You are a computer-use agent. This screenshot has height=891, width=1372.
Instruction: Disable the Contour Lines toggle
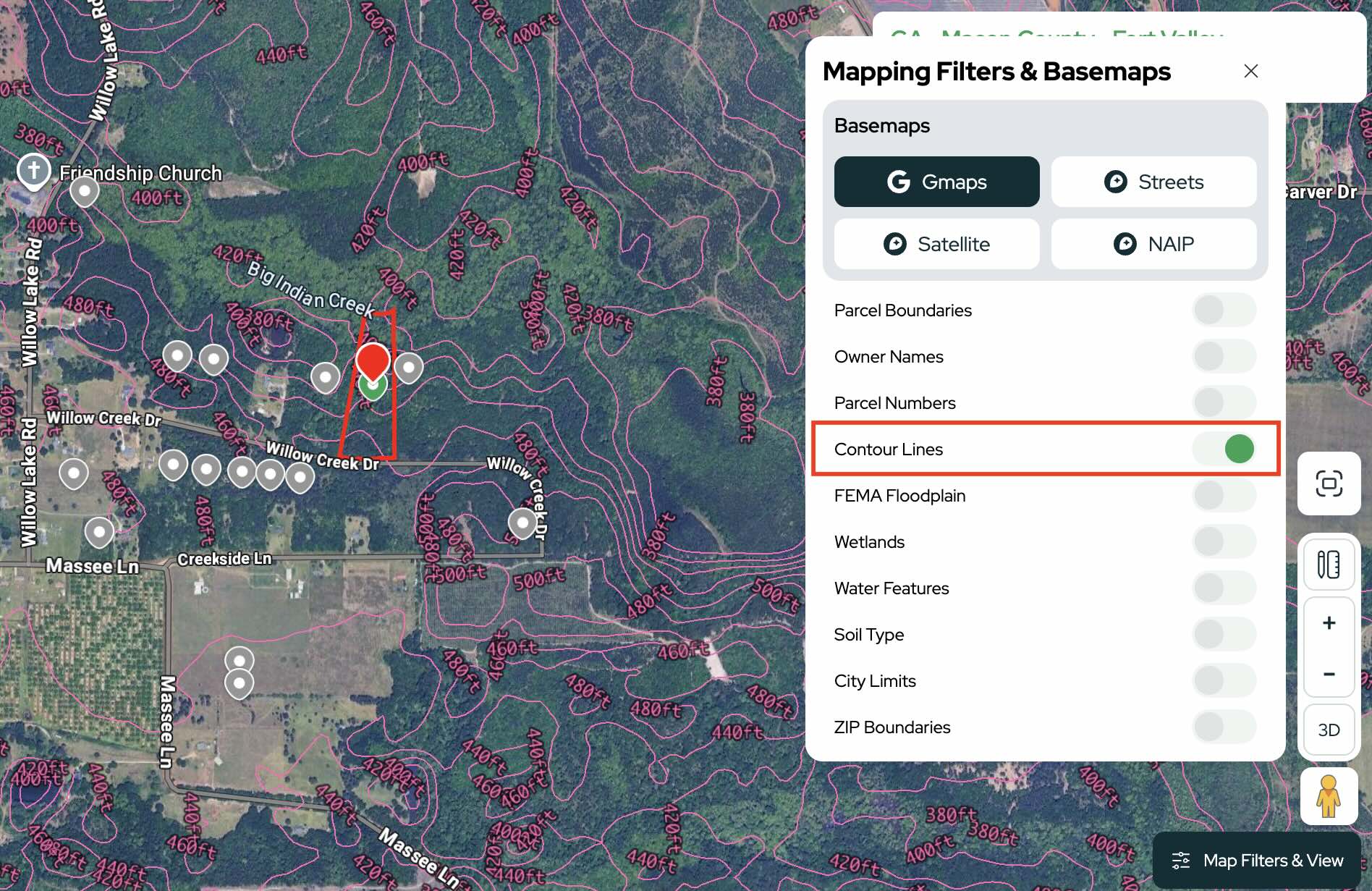1224,449
